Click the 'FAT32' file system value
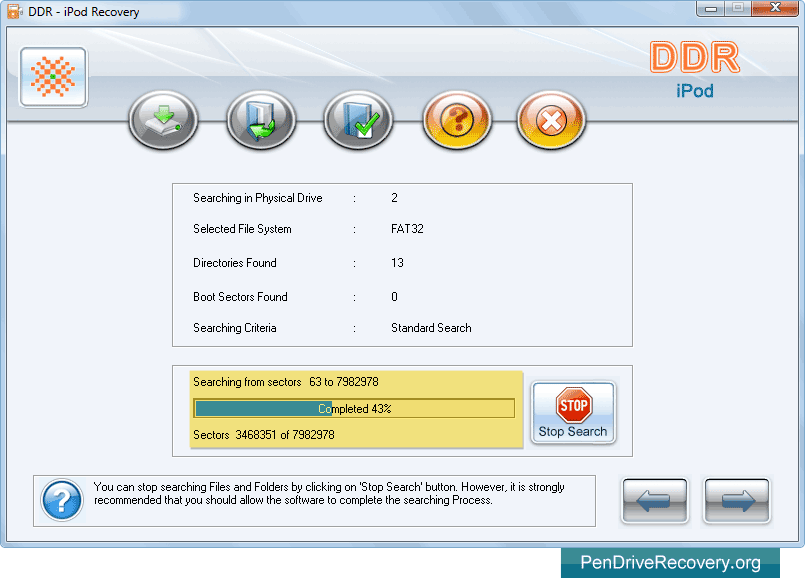The width and height of the screenshot is (805, 578). coord(407,229)
